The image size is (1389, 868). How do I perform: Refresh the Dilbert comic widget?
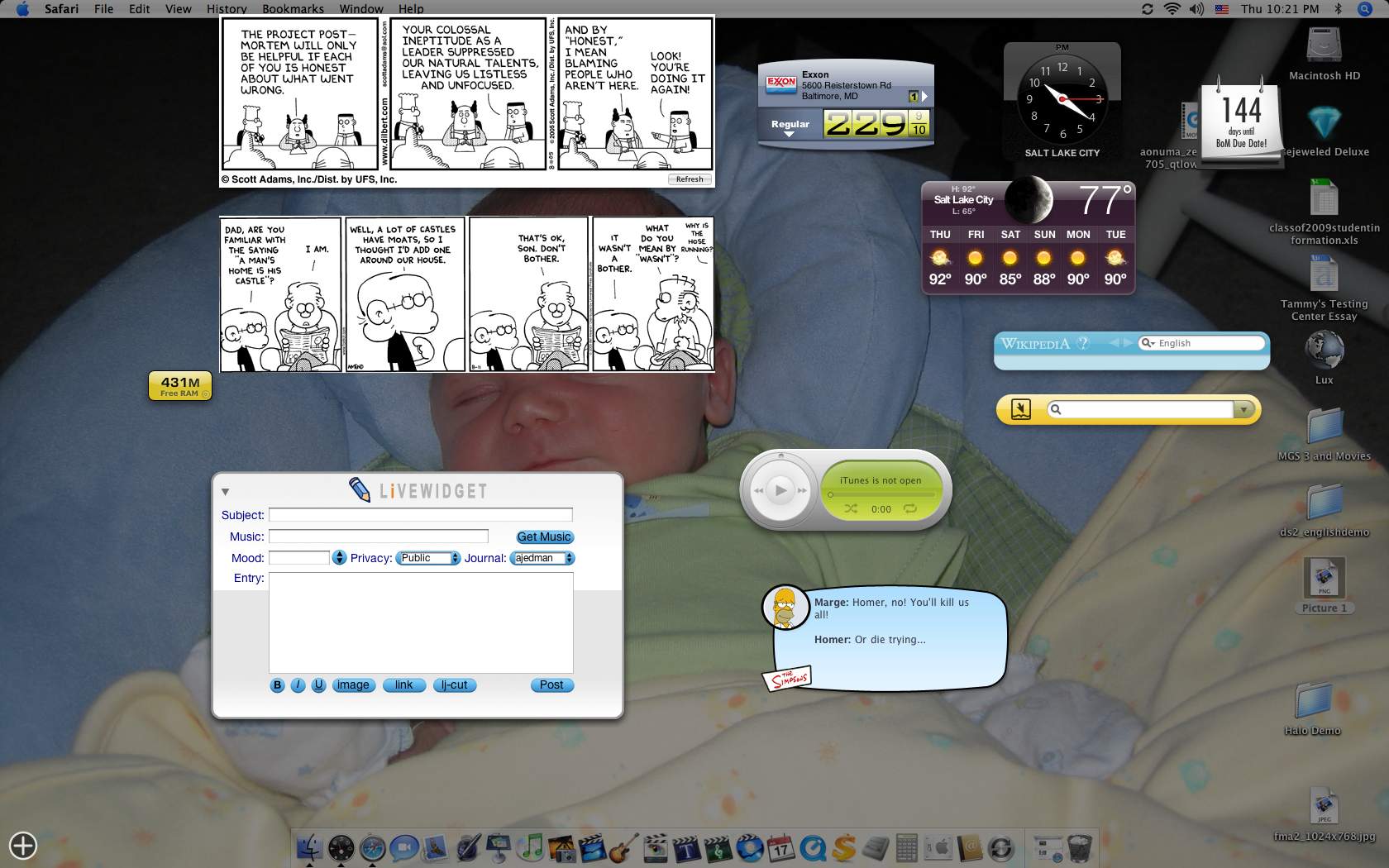point(690,179)
